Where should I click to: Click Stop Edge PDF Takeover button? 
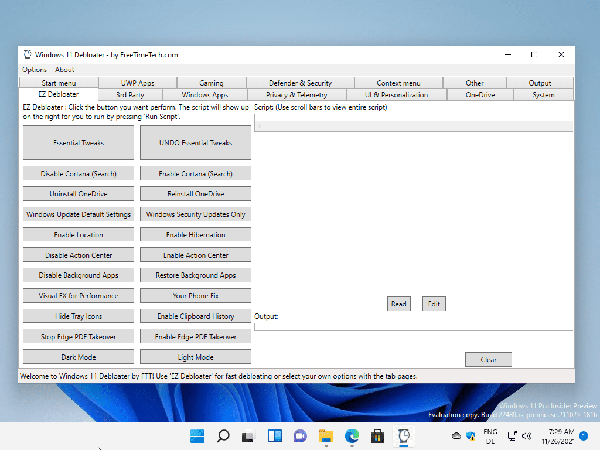pos(78,336)
